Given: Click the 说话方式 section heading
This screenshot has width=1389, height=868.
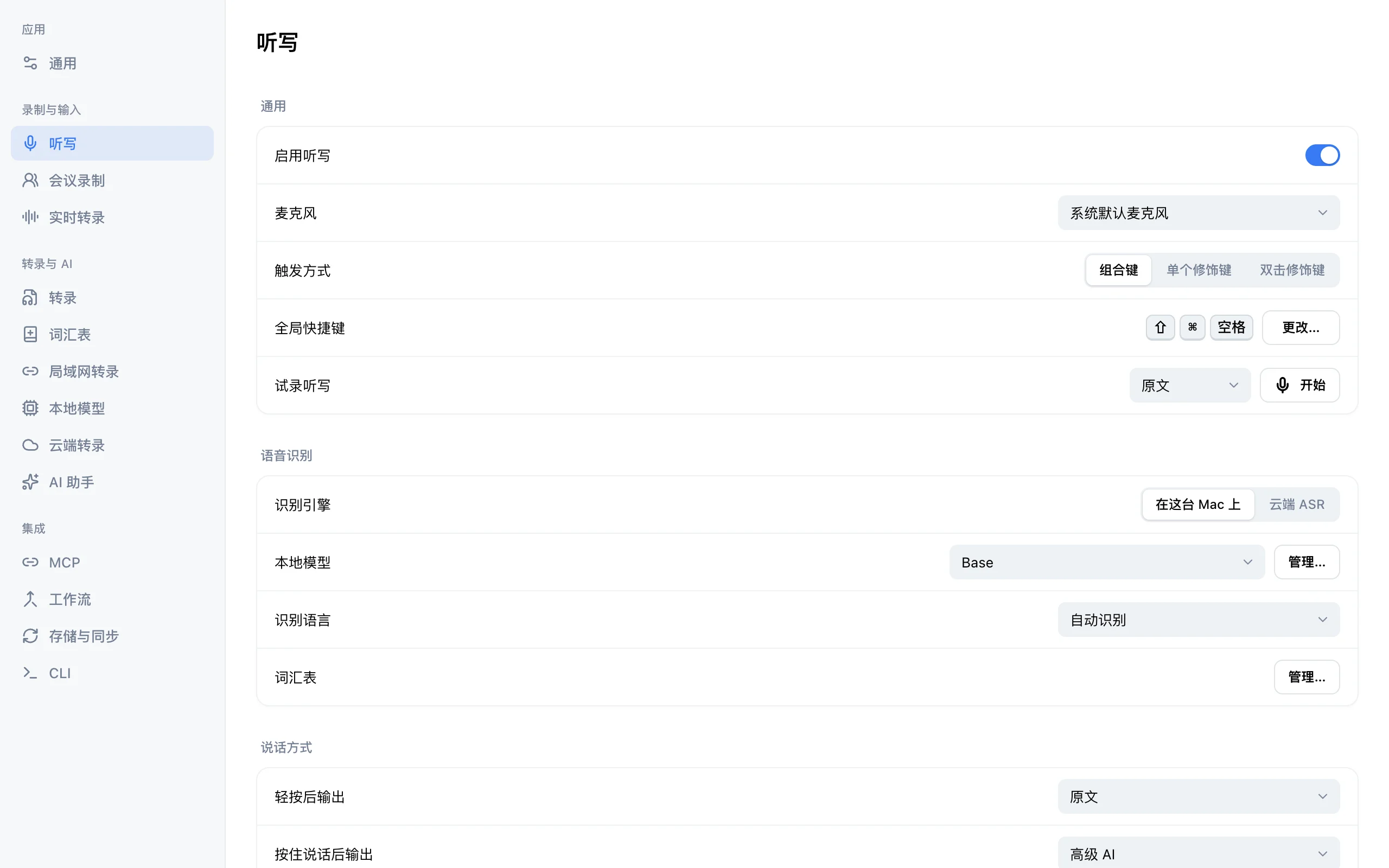Looking at the screenshot, I should pos(286,747).
